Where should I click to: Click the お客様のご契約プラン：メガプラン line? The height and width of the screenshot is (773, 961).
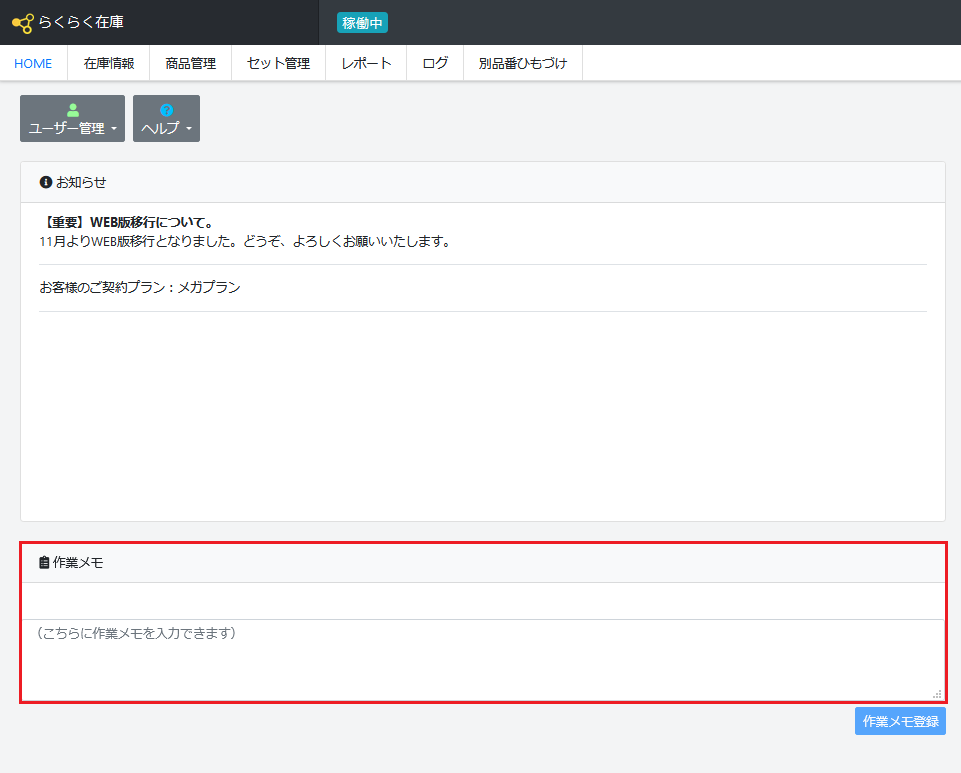pos(140,287)
